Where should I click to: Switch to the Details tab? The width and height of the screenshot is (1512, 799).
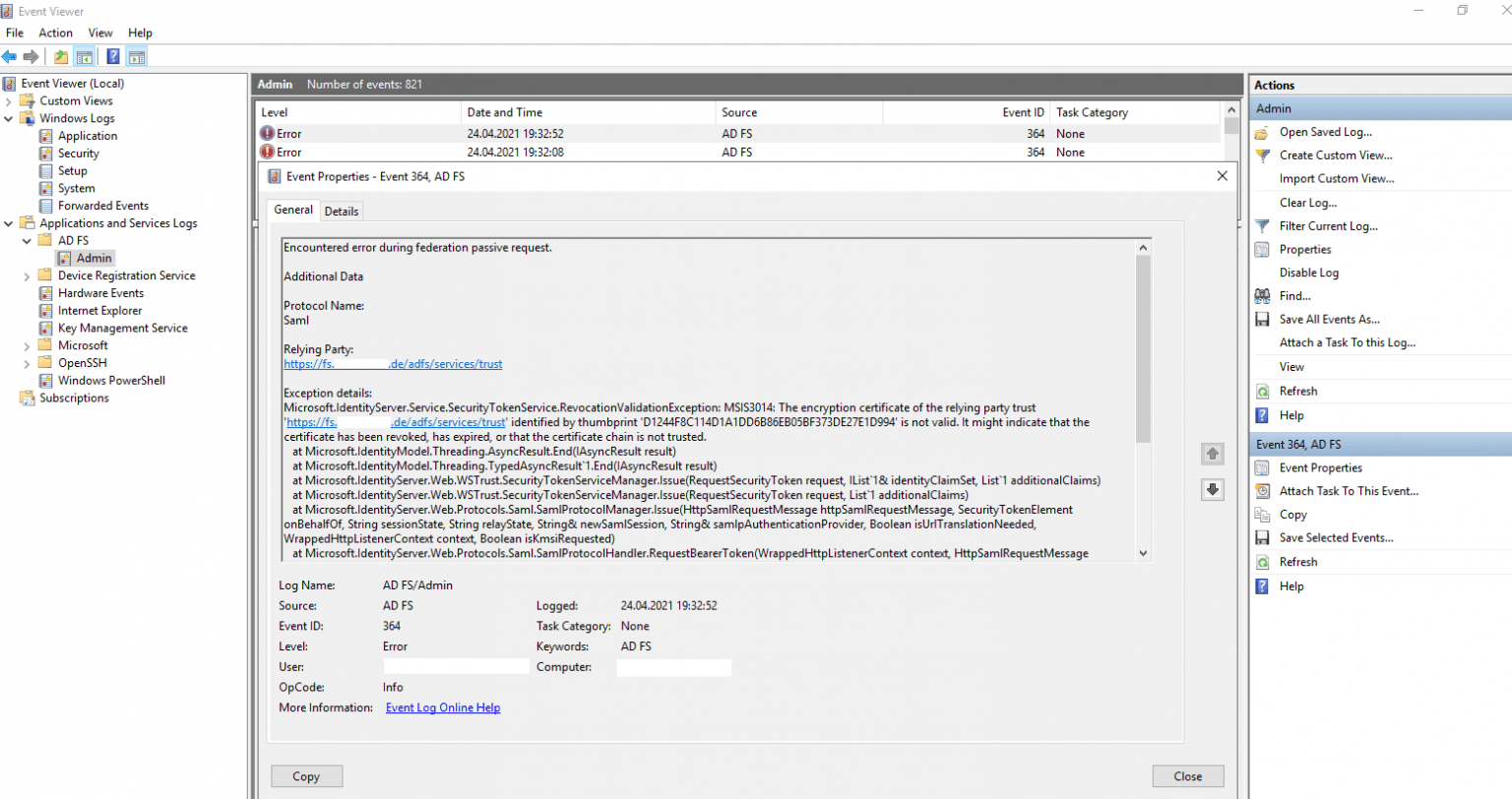click(x=342, y=211)
